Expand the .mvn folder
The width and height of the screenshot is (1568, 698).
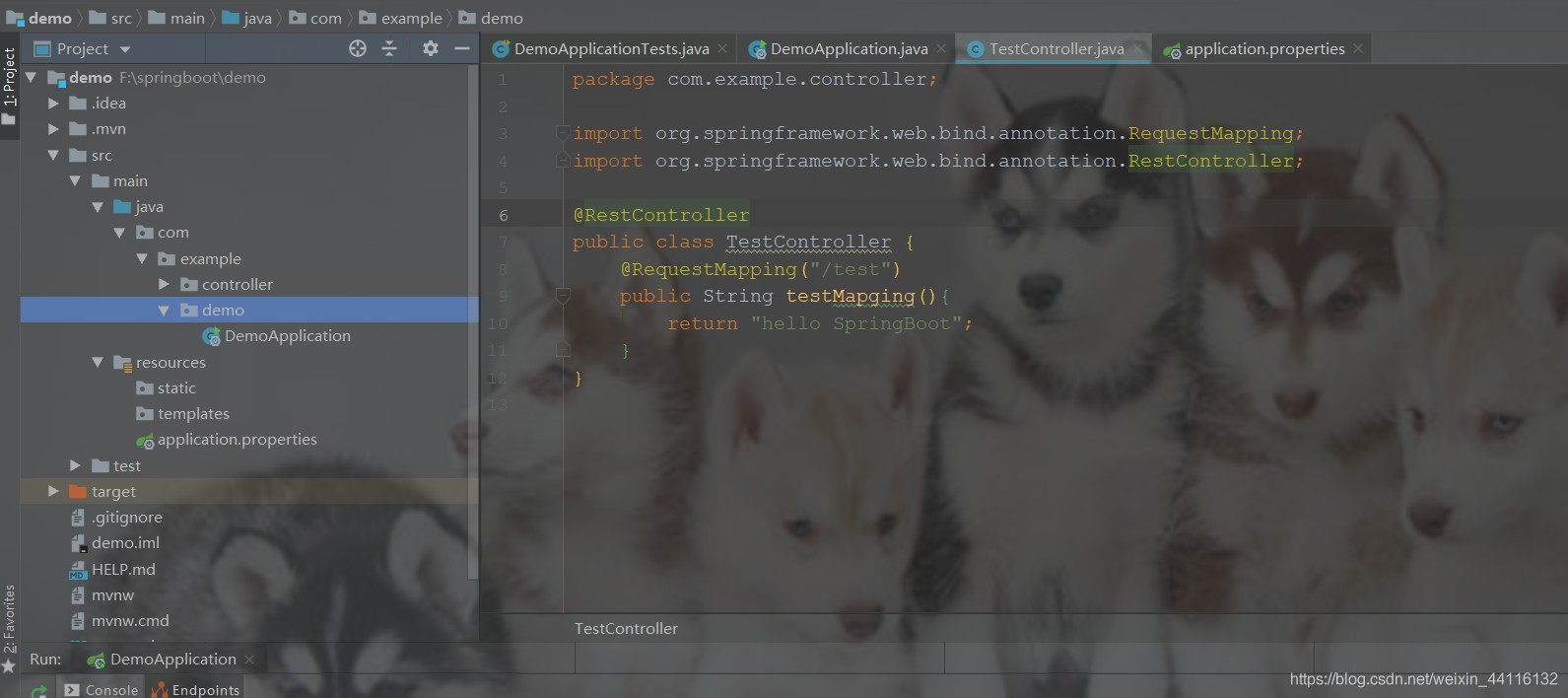click(x=53, y=129)
